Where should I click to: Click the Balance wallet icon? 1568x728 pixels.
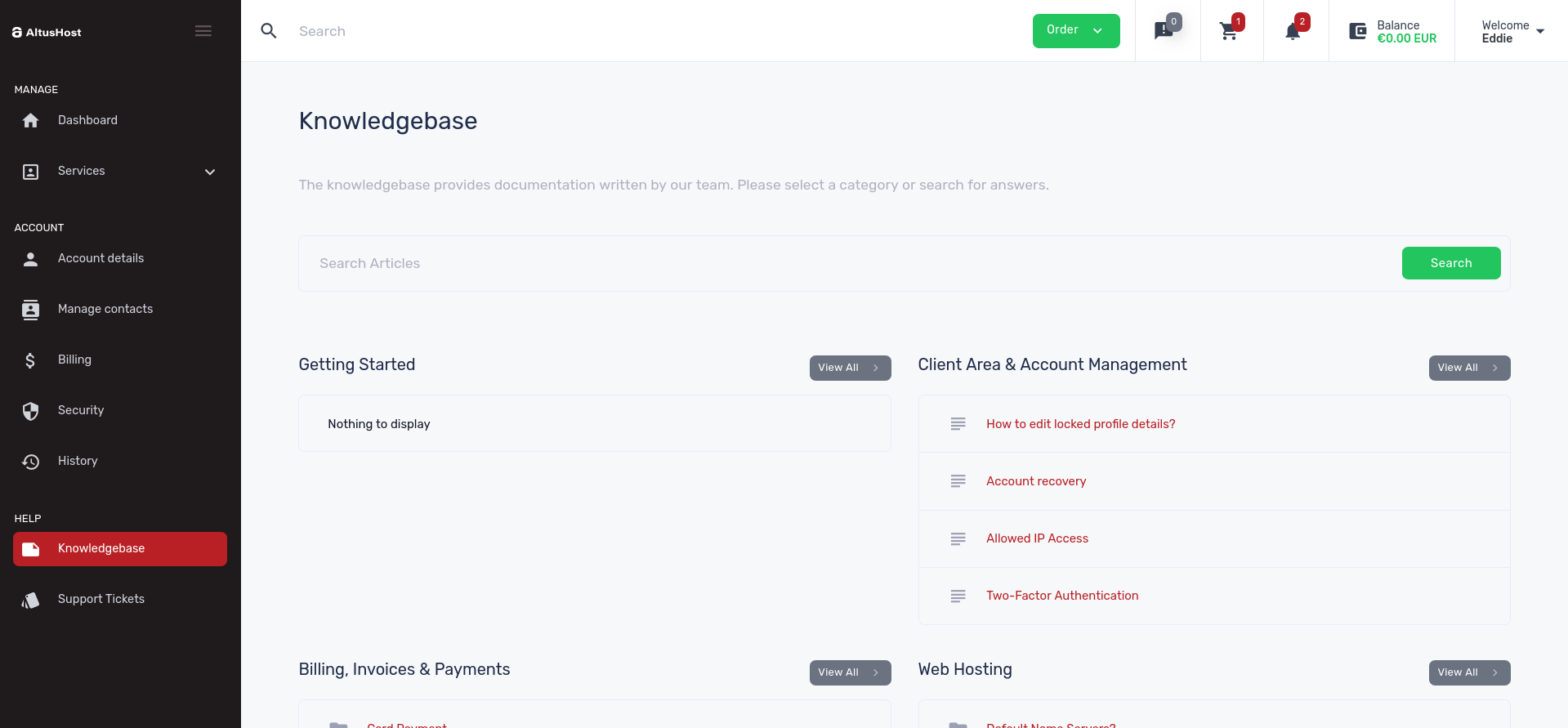pyautogui.click(x=1358, y=31)
